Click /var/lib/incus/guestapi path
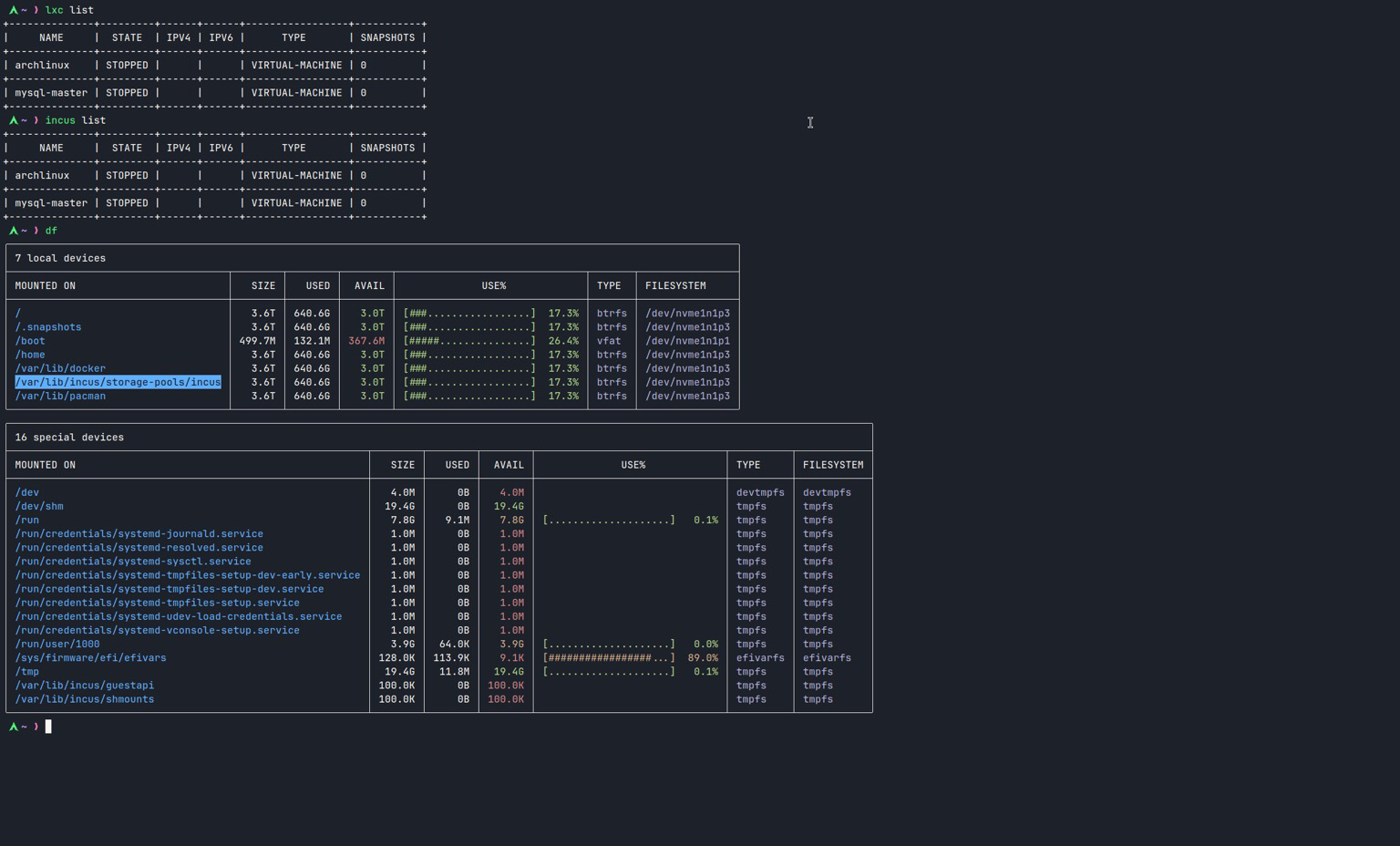 [x=85, y=685]
